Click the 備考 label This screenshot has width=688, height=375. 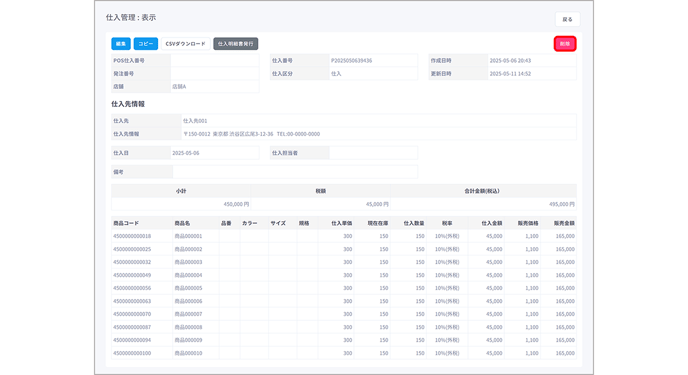(118, 172)
